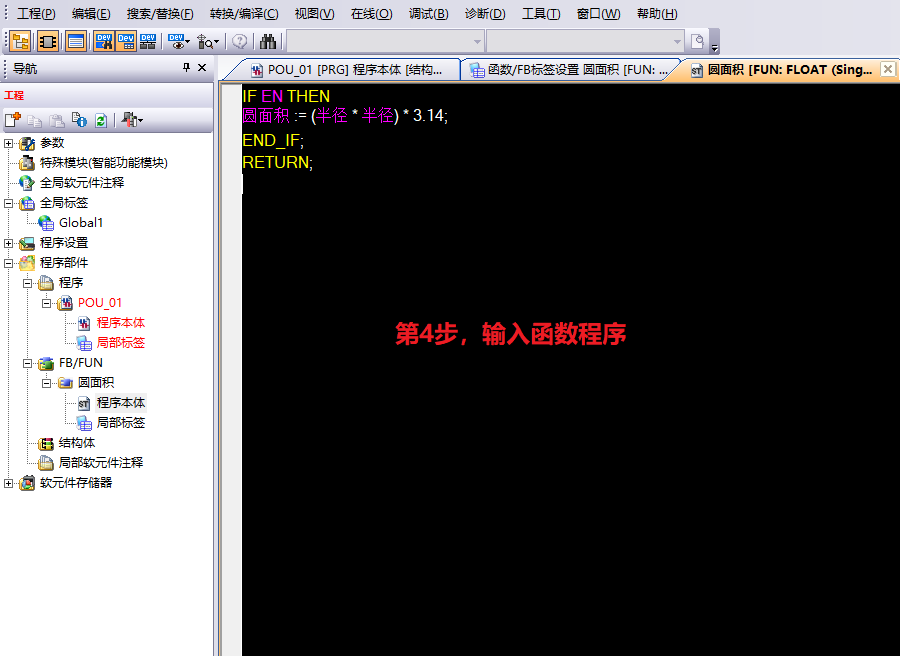Click the 3.14 constant in the code
The image size is (900, 656).
[428, 115]
